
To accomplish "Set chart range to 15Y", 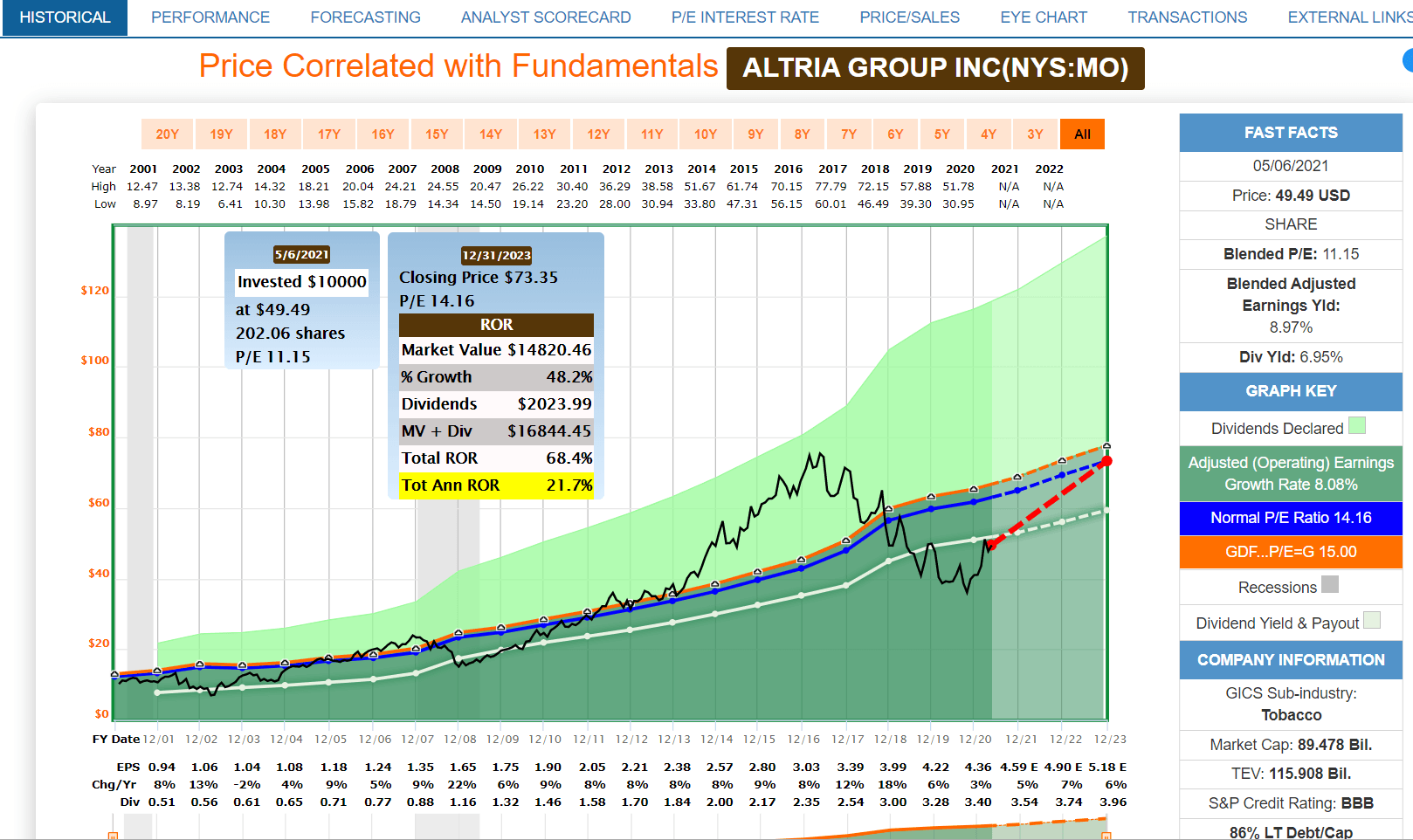I will pyautogui.click(x=437, y=134).
